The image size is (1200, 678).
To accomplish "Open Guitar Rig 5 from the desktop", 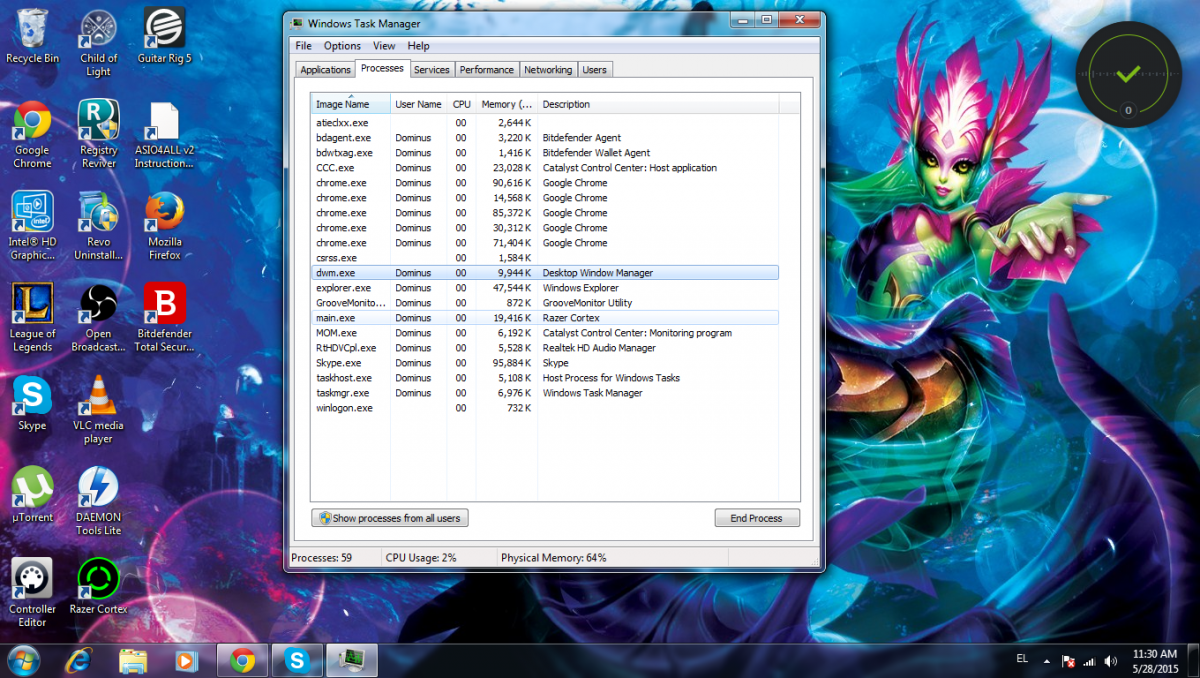I will (164, 35).
